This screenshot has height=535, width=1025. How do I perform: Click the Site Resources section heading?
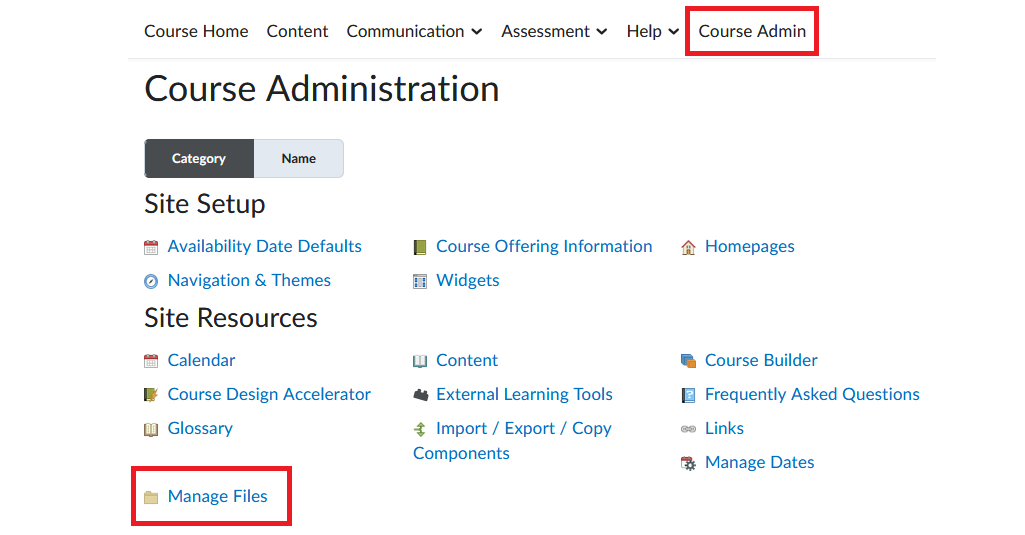click(231, 317)
